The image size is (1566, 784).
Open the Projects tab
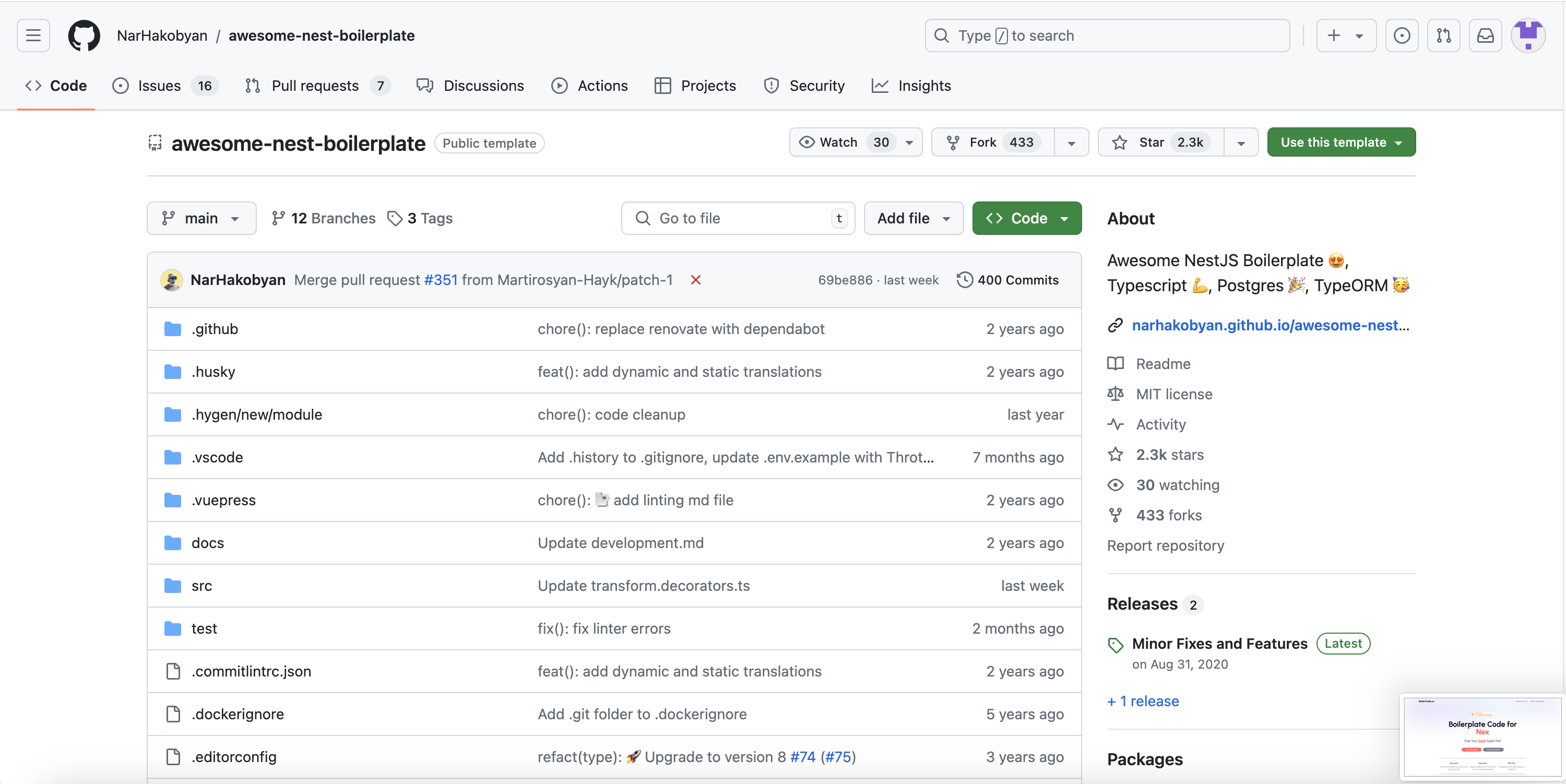point(695,86)
